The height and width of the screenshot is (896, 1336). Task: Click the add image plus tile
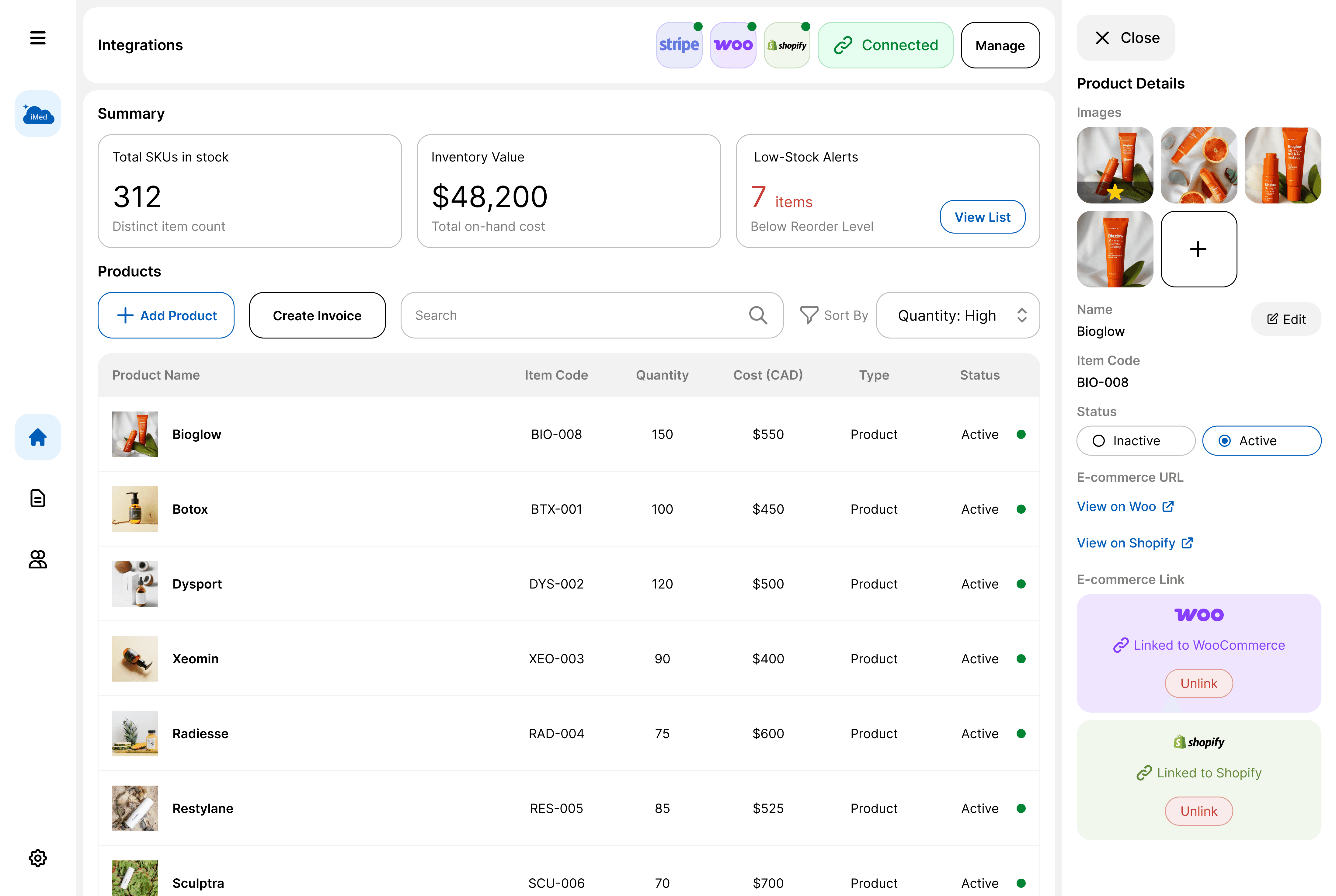(1198, 249)
